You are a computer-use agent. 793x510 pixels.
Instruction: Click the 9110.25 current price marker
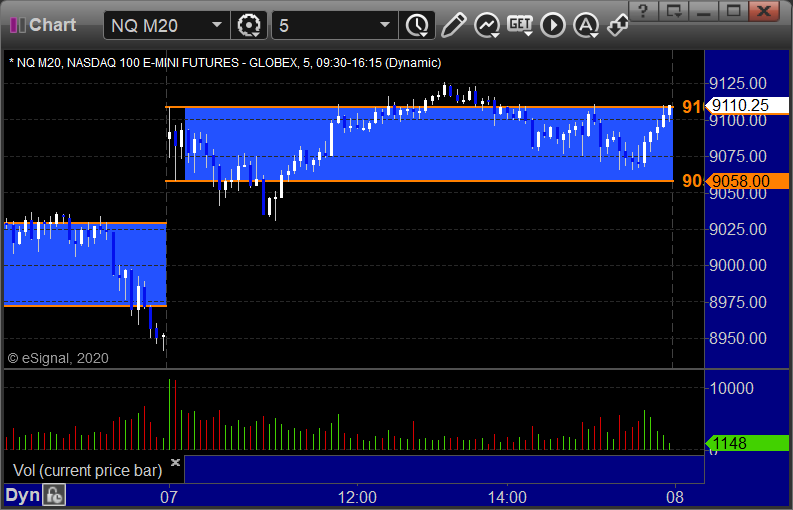coord(747,105)
